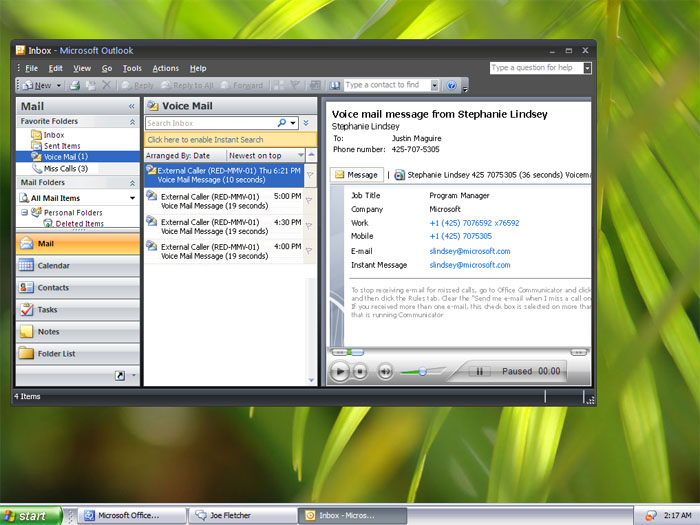Open the Actions menu
This screenshot has height=525, width=700.
point(166,68)
